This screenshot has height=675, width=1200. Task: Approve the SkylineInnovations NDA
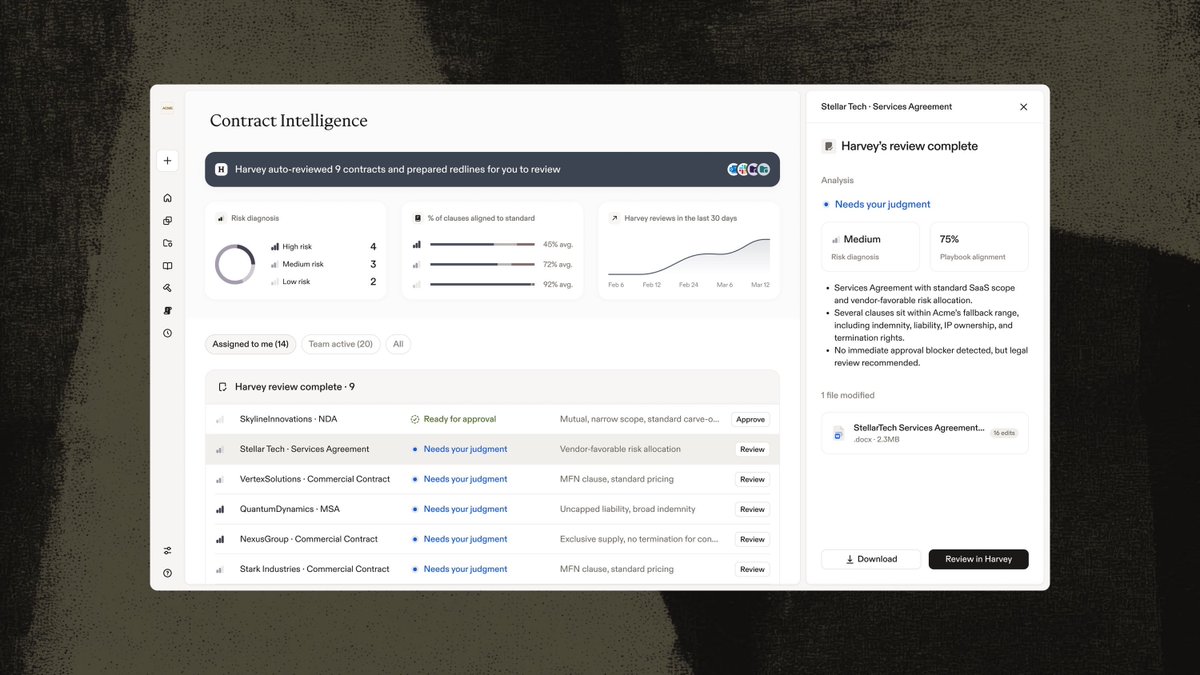click(x=750, y=420)
